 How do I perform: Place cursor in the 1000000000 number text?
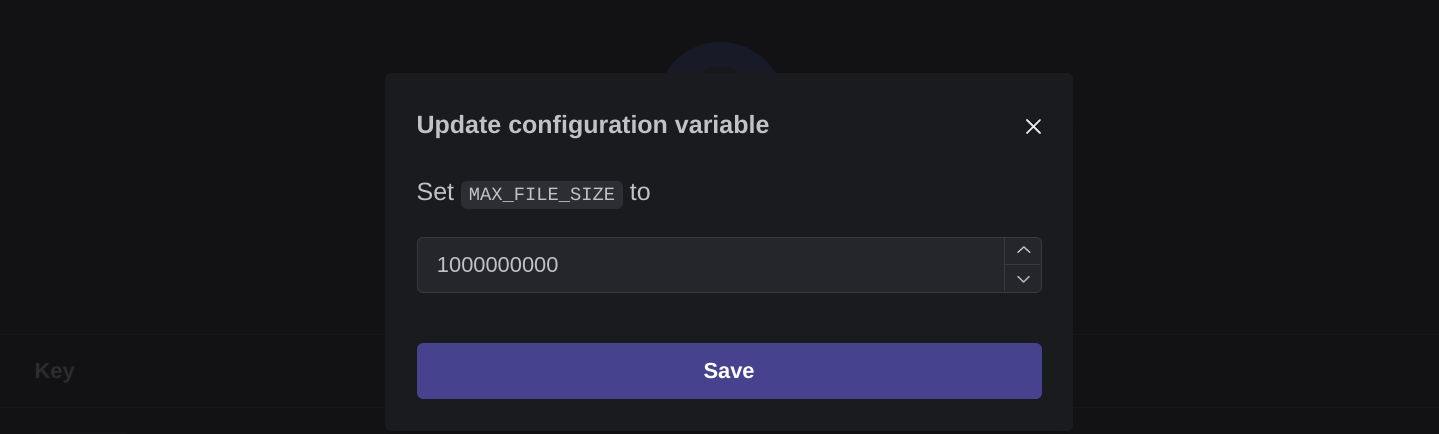point(497,265)
